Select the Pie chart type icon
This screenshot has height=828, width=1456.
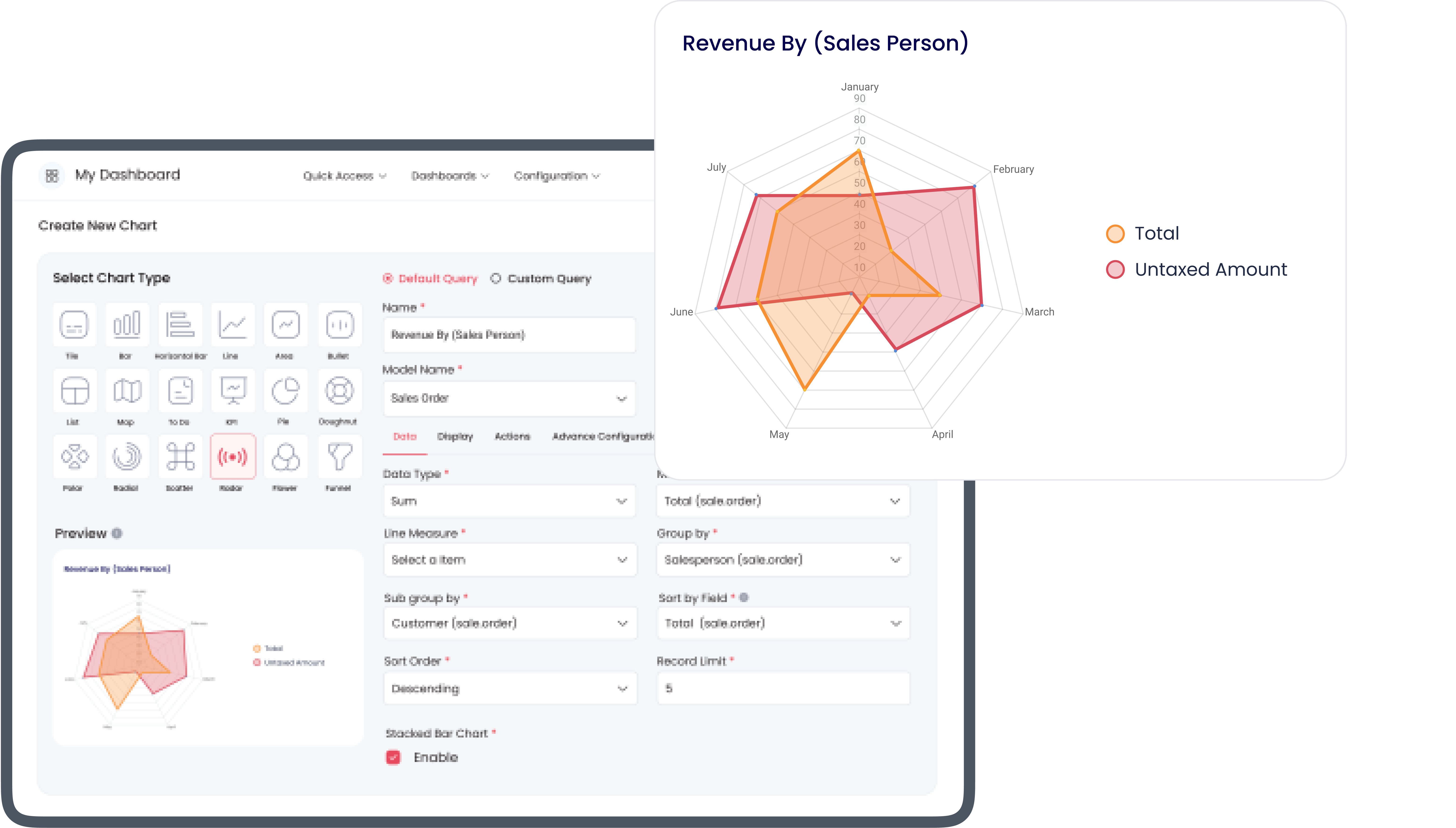point(286,391)
